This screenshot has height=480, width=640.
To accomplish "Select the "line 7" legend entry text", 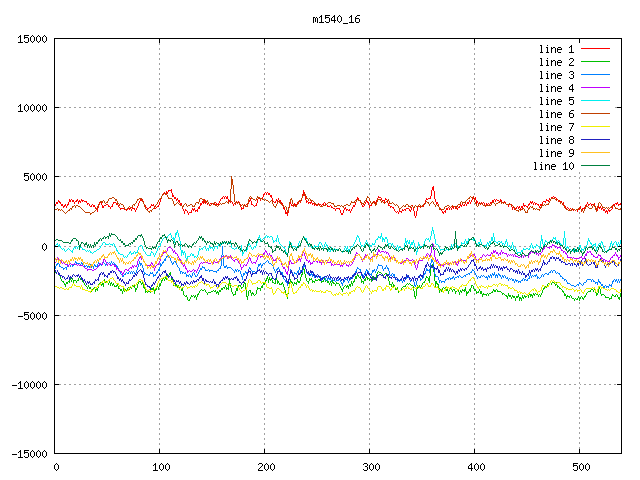I will click(556, 127).
